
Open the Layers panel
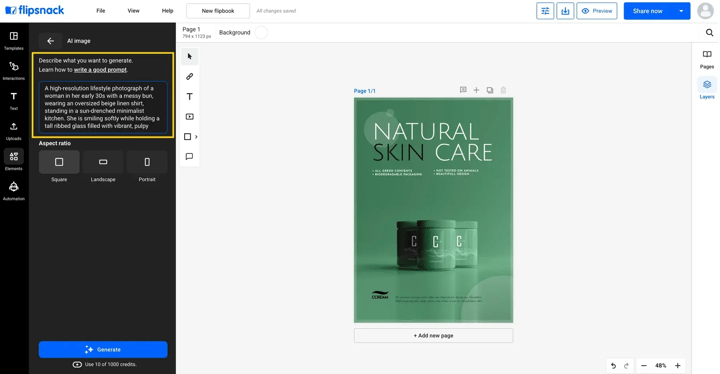(x=707, y=89)
